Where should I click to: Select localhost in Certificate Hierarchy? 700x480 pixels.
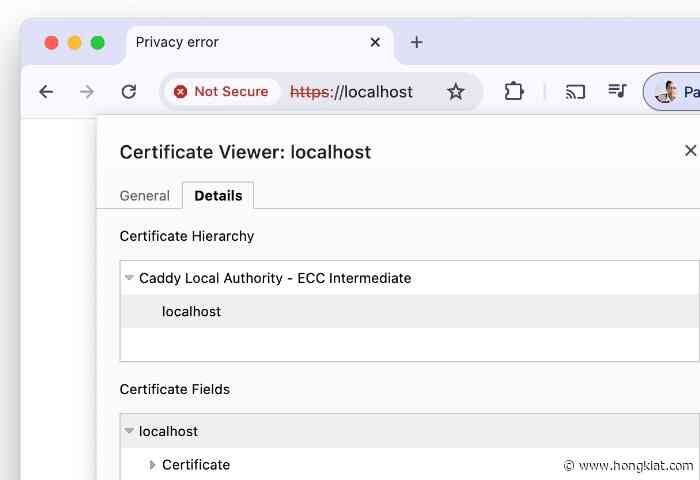(191, 312)
